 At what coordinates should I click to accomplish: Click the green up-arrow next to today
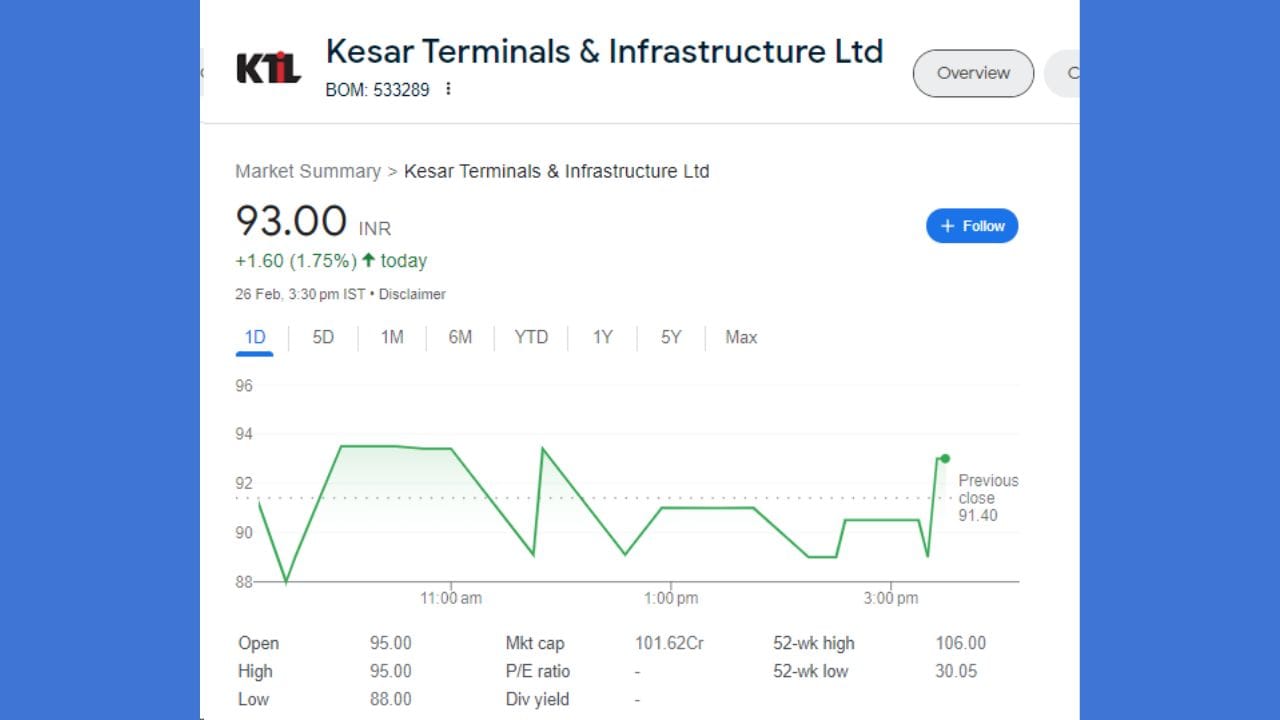click(369, 260)
